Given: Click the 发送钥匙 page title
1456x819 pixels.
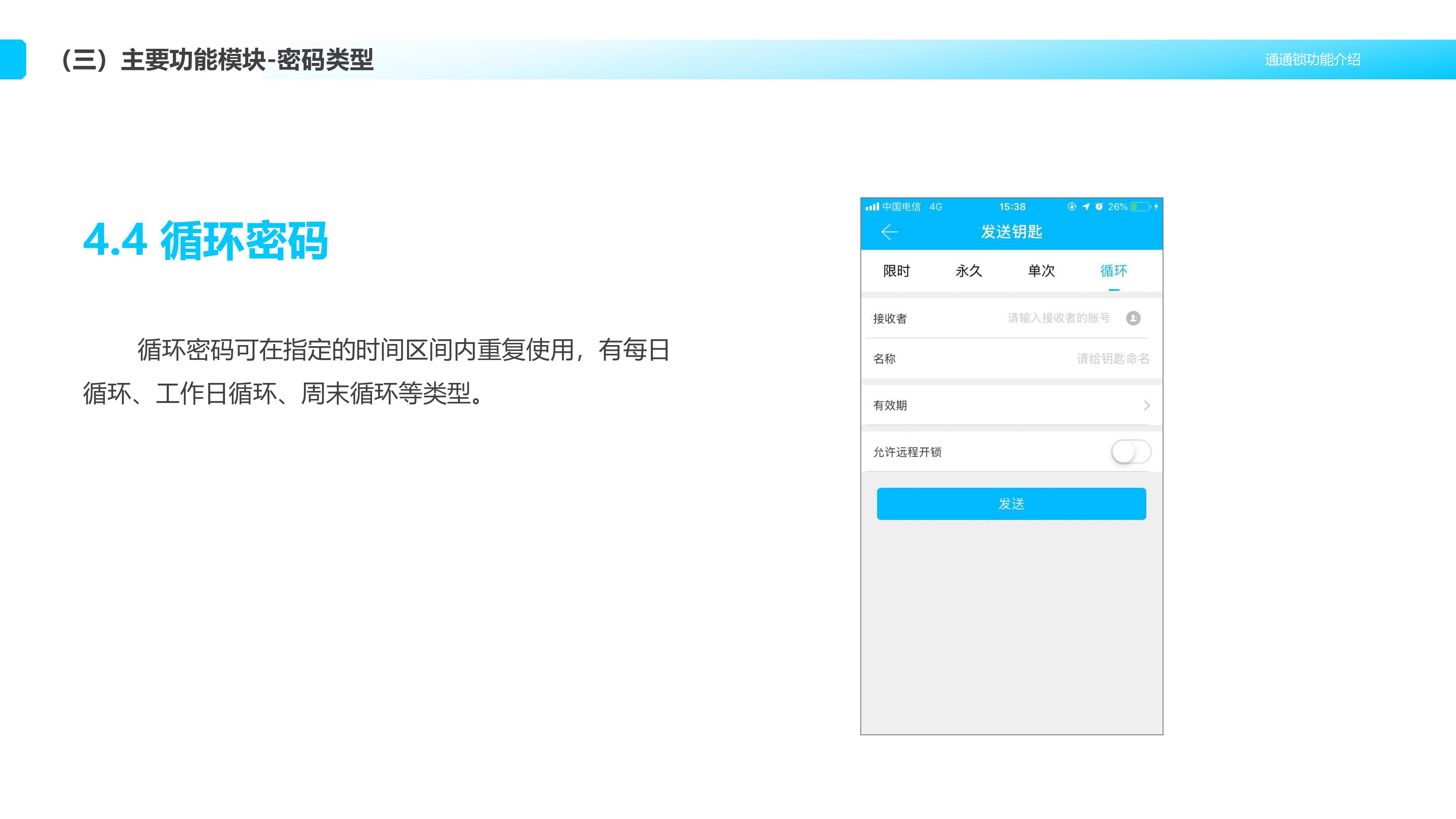Looking at the screenshot, I should click(x=1011, y=232).
